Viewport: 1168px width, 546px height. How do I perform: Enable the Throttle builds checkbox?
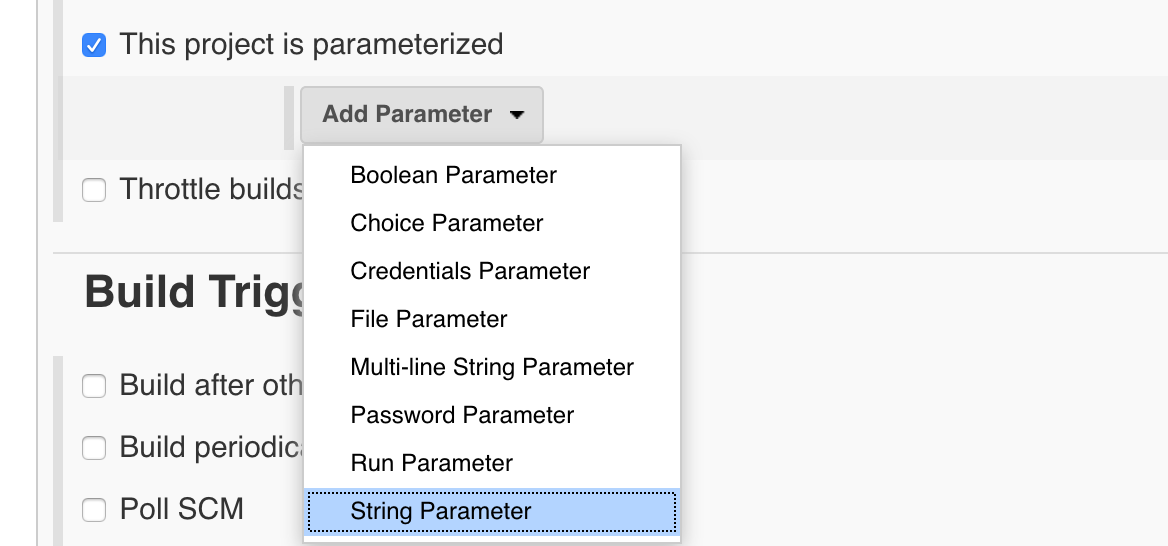point(94,189)
